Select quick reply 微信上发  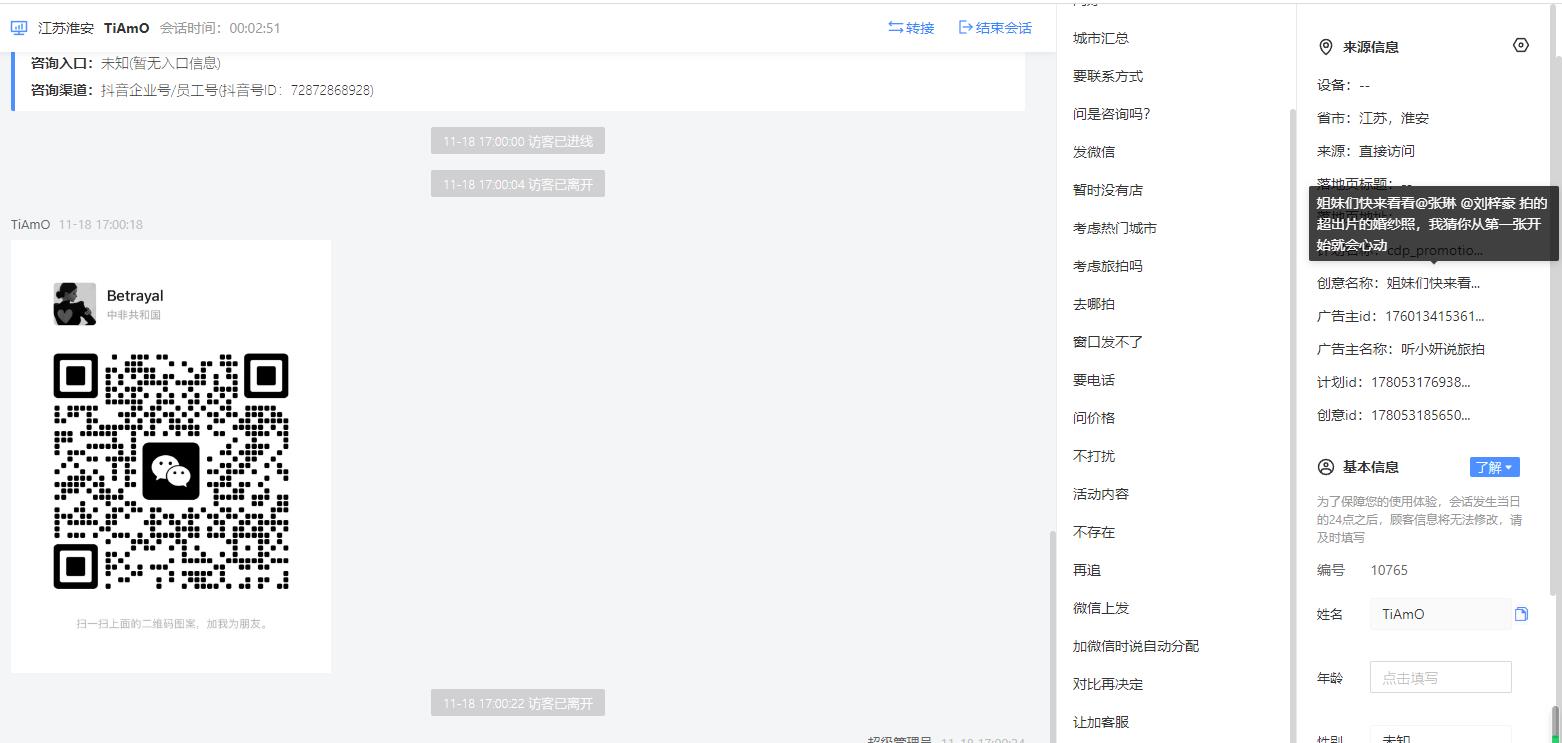click(x=1101, y=608)
